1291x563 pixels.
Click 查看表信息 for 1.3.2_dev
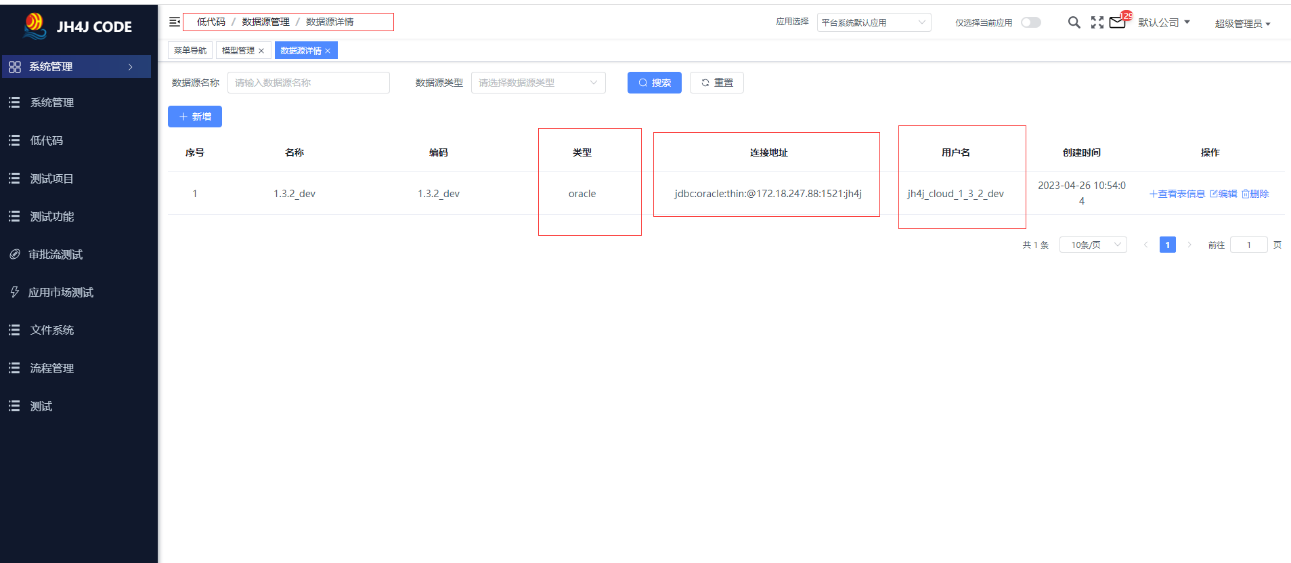[x=1177, y=194]
